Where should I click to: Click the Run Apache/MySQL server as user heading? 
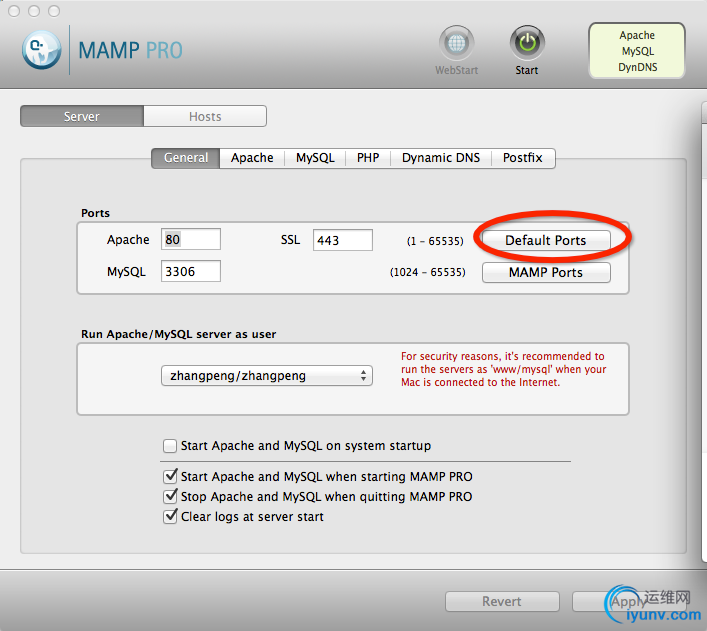179,334
